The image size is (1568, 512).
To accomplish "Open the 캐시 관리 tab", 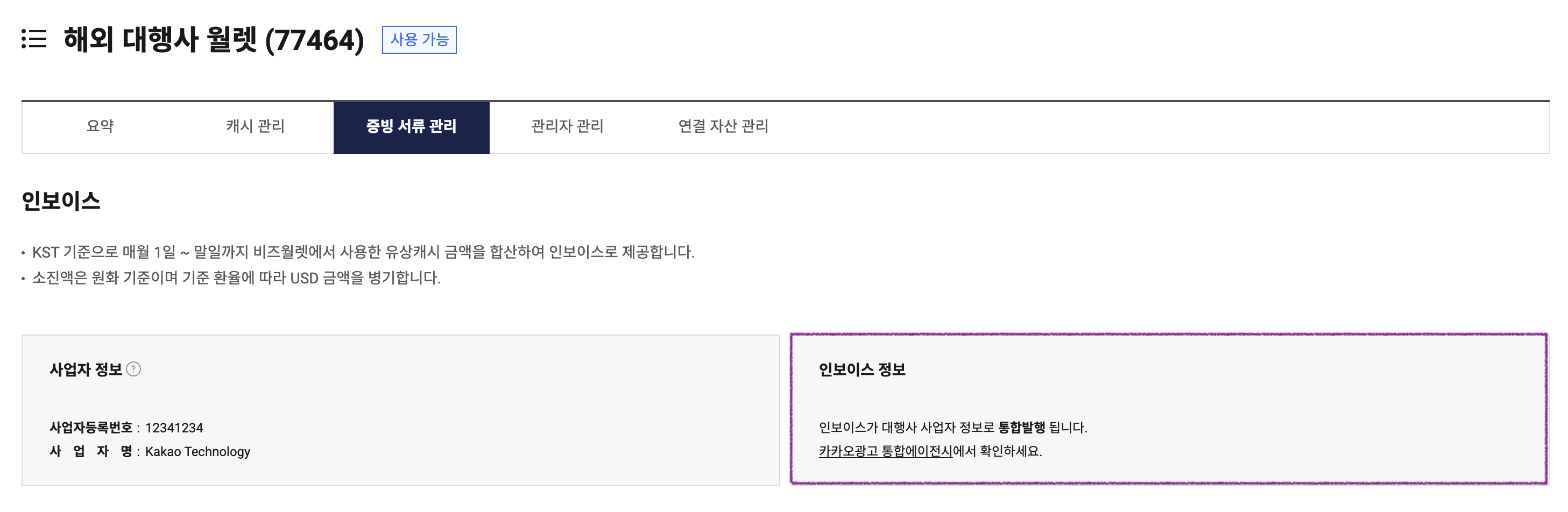I will pos(255,126).
